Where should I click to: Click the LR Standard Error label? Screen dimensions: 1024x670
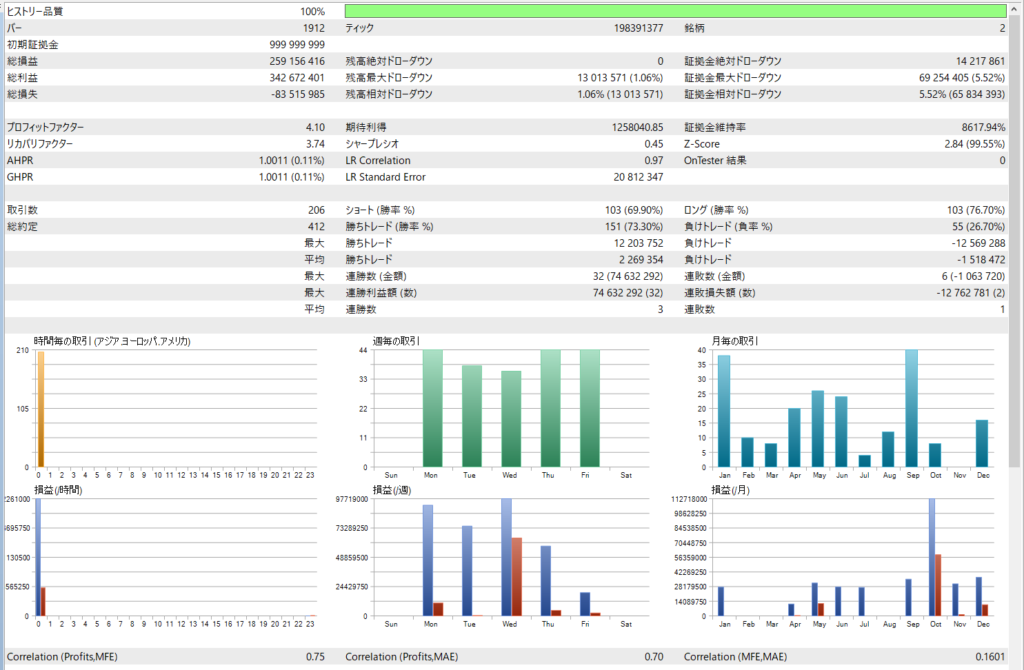[385, 177]
